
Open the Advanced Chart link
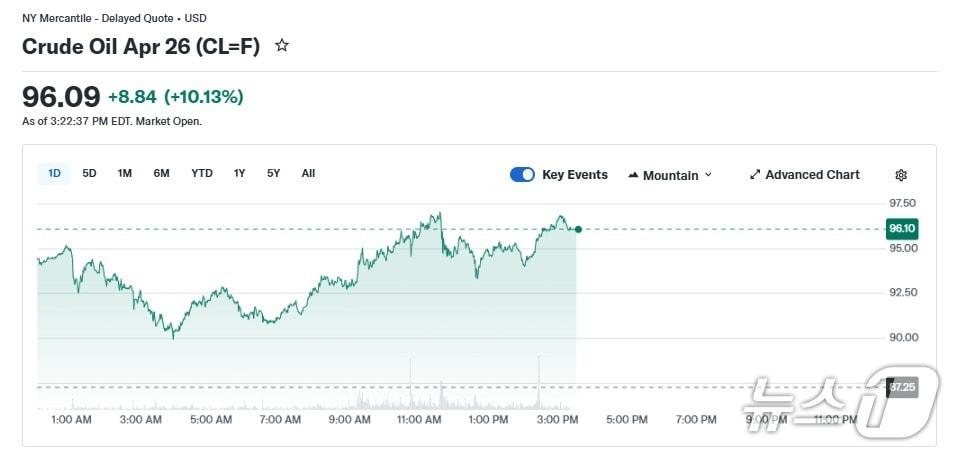coord(812,175)
